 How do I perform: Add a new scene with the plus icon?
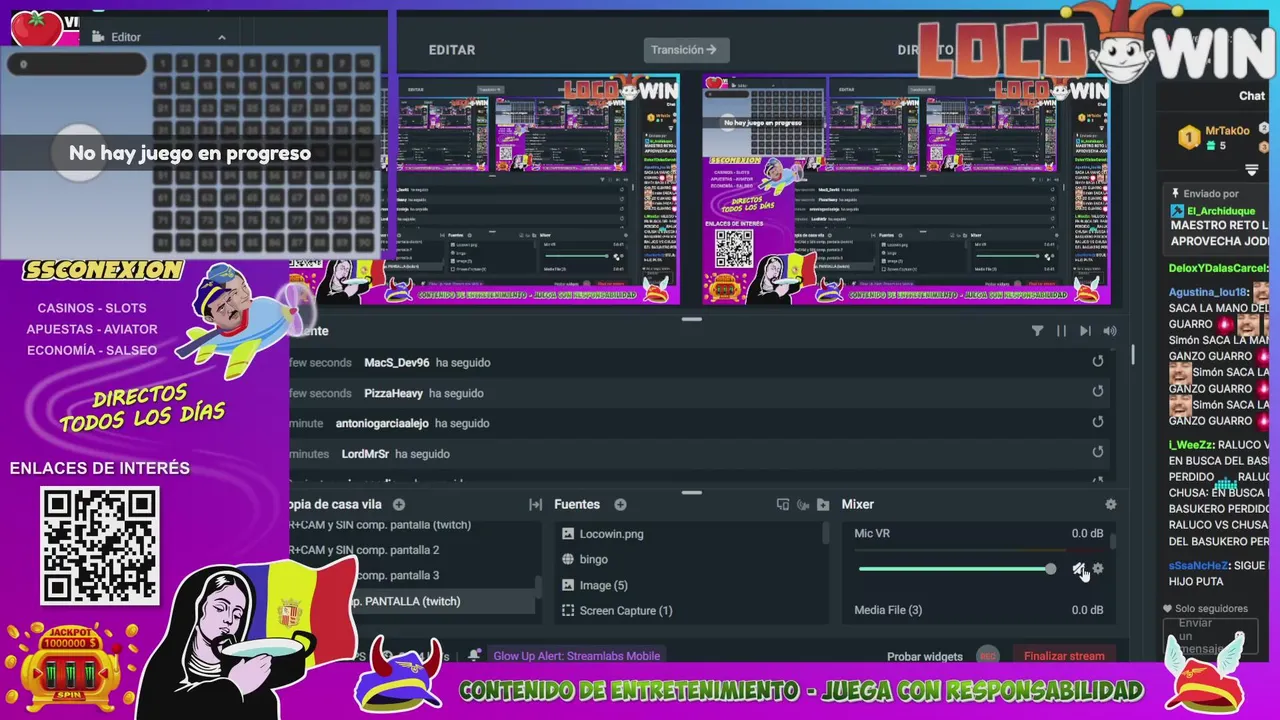click(x=399, y=505)
